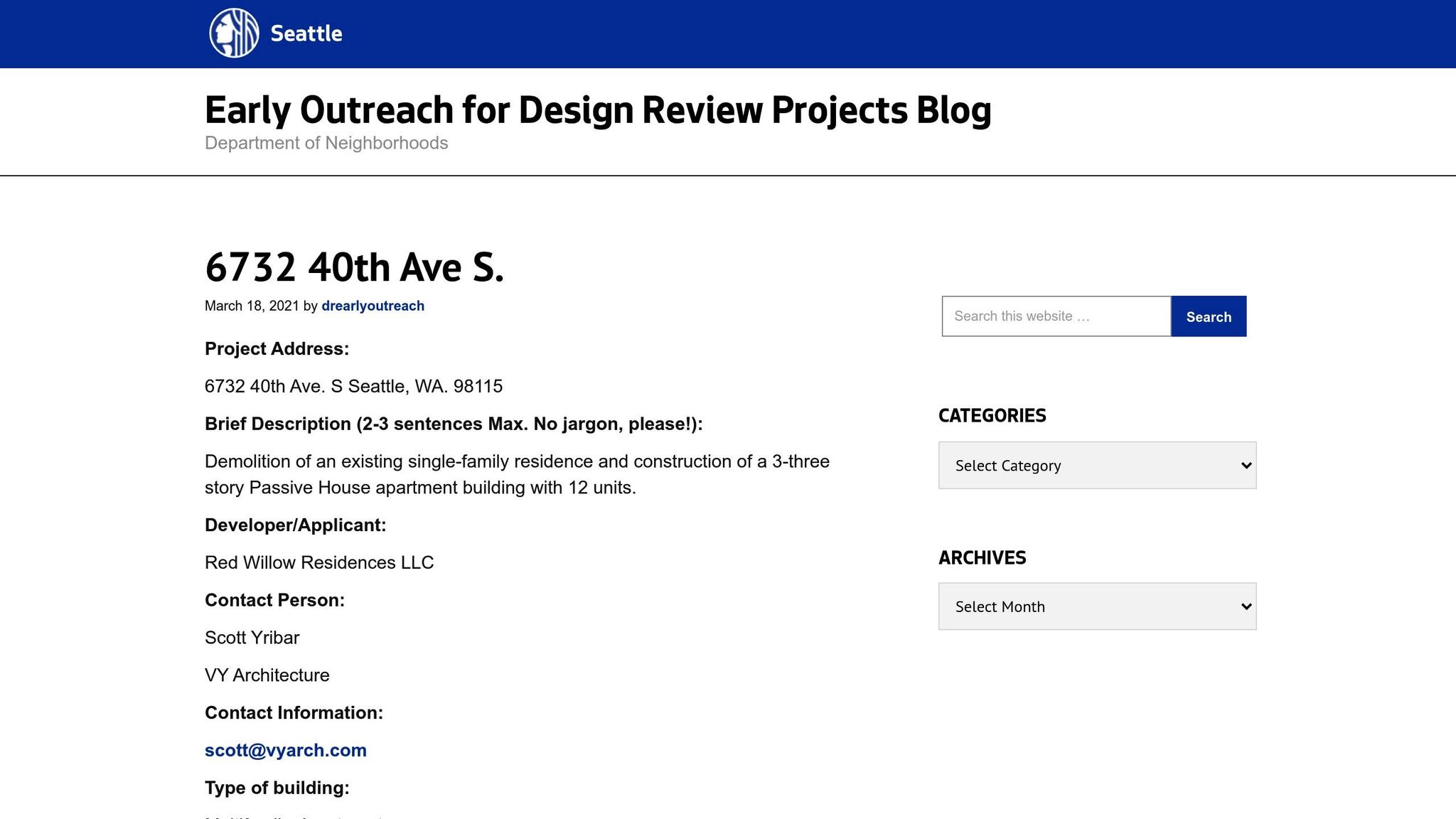The width and height of the screenshot is (1456, 819).
Task: Open the 6732 40th Ave S. post title
Action: (x=354, y=267)
